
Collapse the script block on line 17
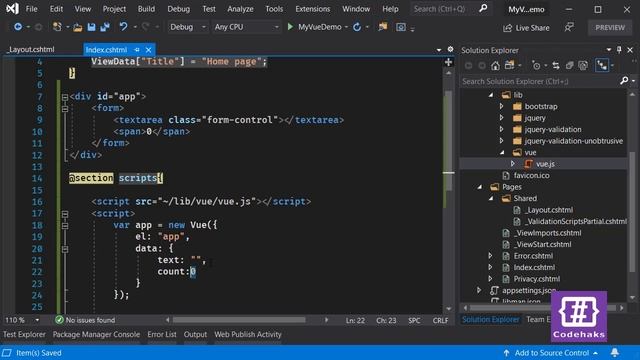[65, 214]
